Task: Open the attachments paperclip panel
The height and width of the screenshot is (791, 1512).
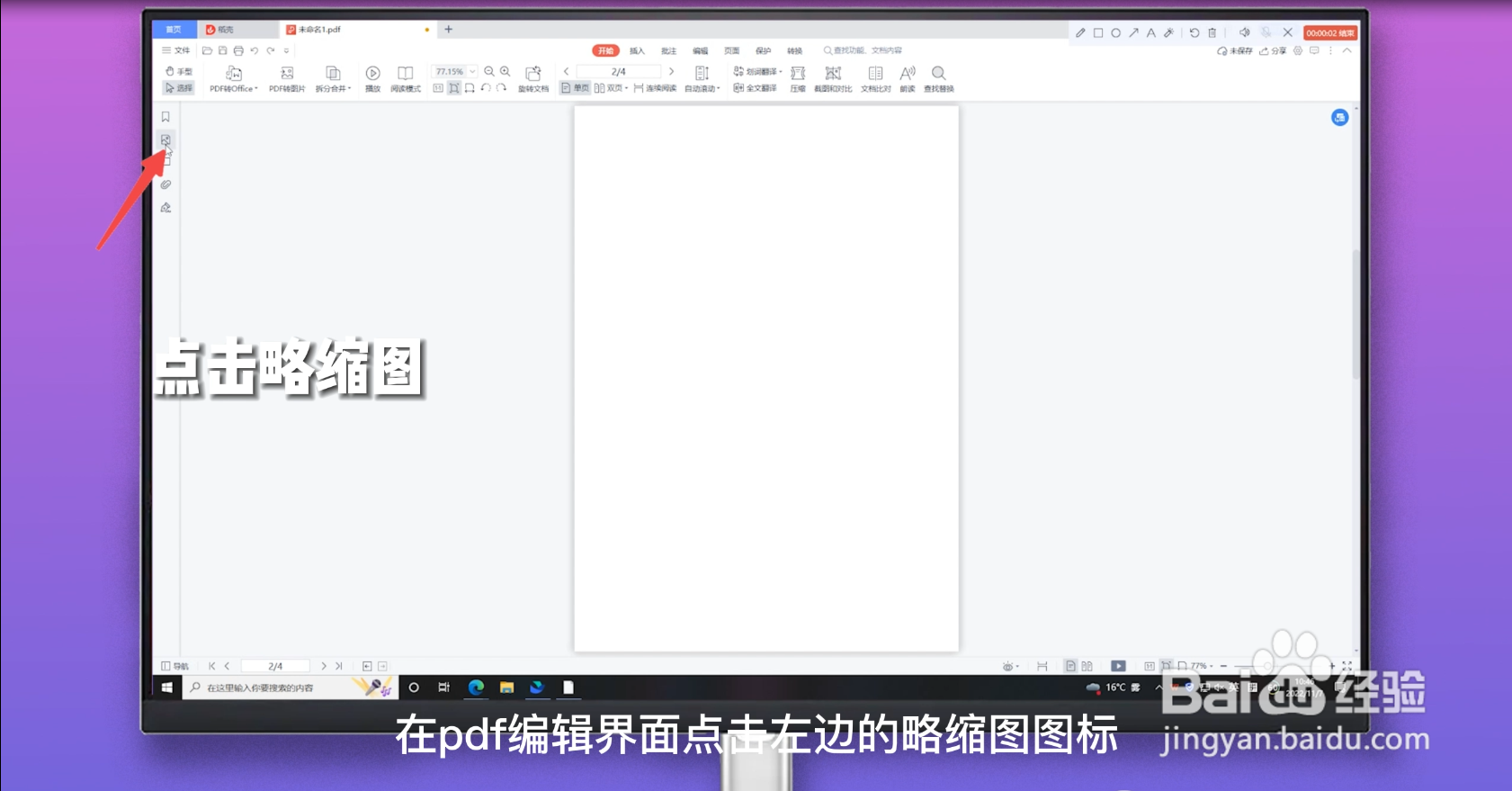Action: point(166,184)
